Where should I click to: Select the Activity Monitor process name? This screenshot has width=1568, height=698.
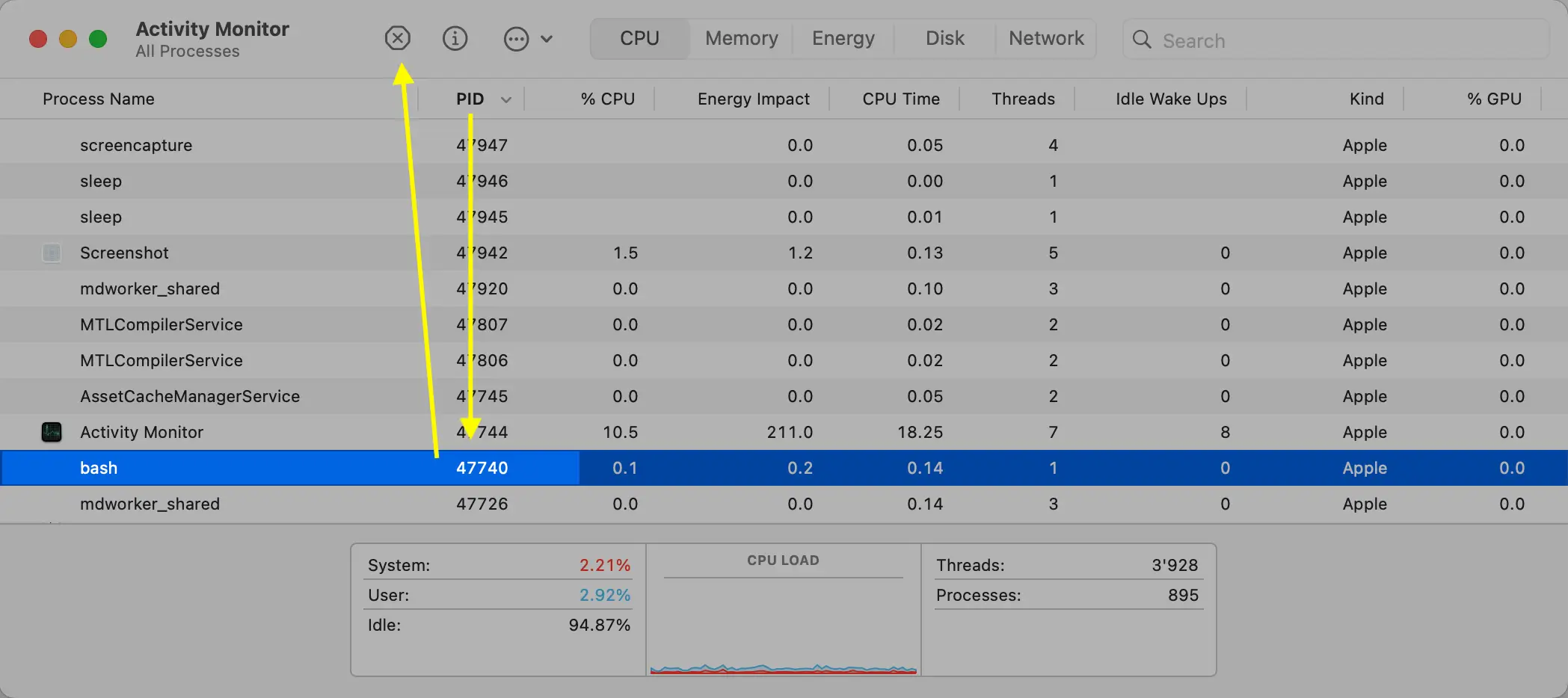pos(141,432)
